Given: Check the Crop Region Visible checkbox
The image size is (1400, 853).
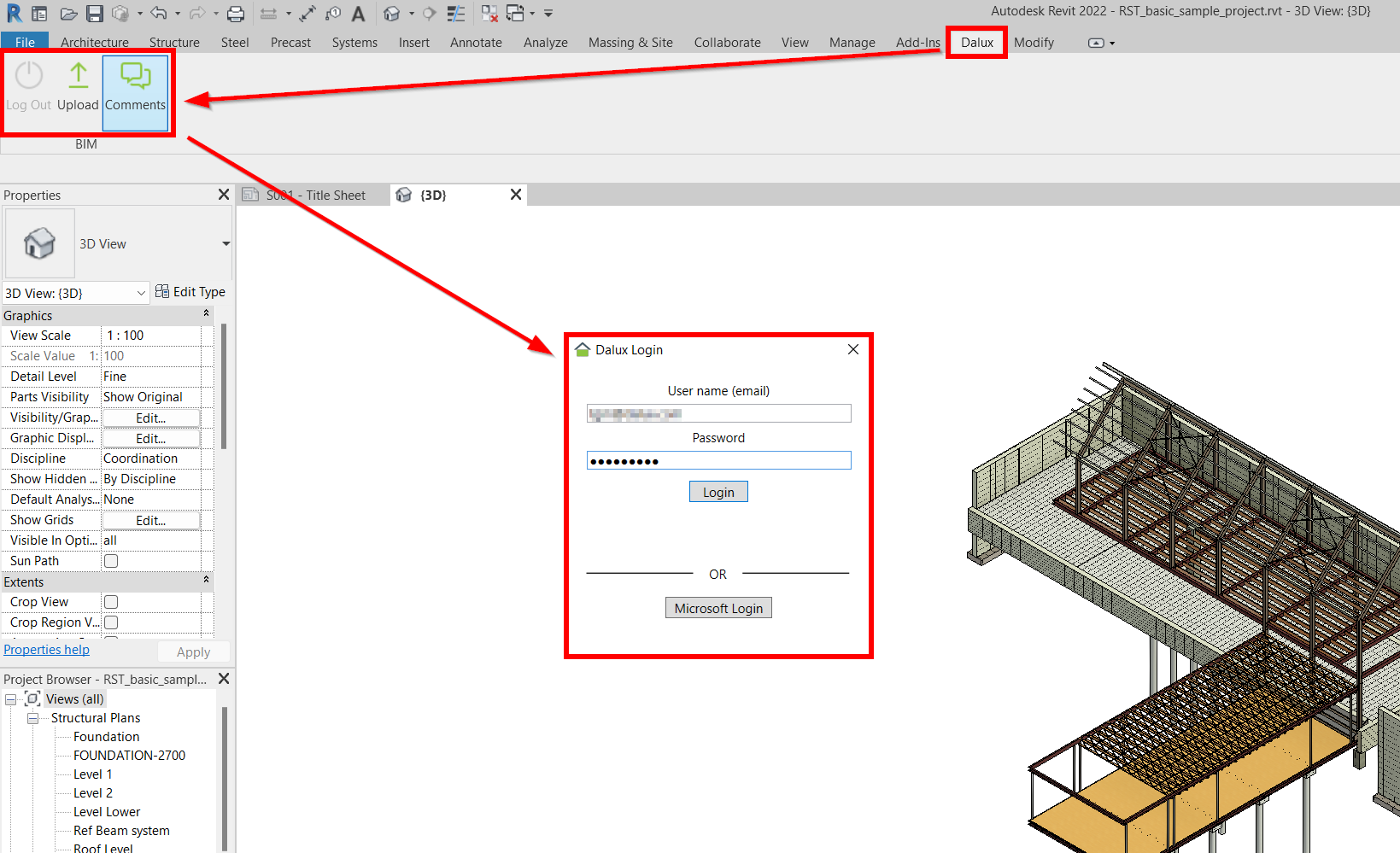Looking at the screenshot, I should pos(111,622).
